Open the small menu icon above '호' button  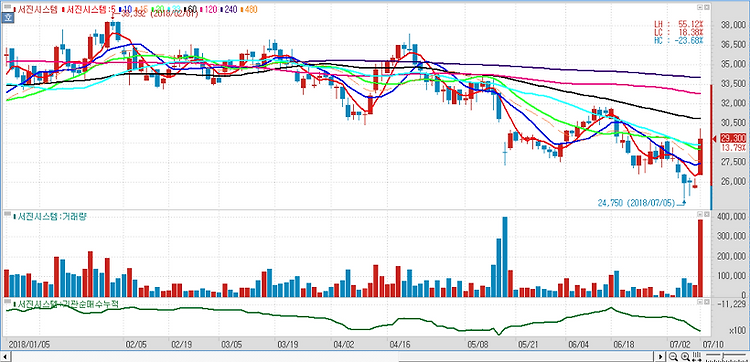tap(8, 7)
